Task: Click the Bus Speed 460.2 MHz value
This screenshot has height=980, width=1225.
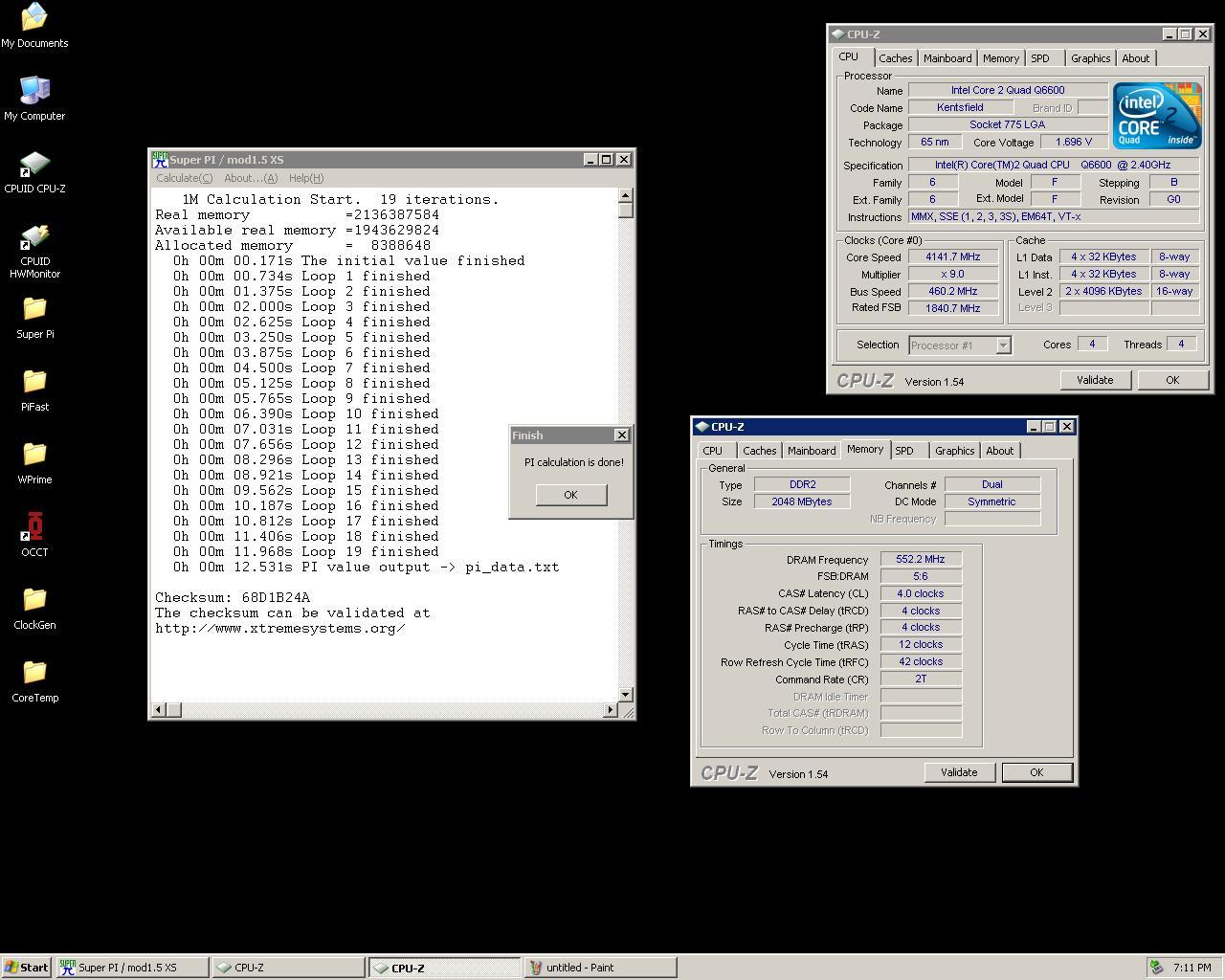Action: point(953,292)
